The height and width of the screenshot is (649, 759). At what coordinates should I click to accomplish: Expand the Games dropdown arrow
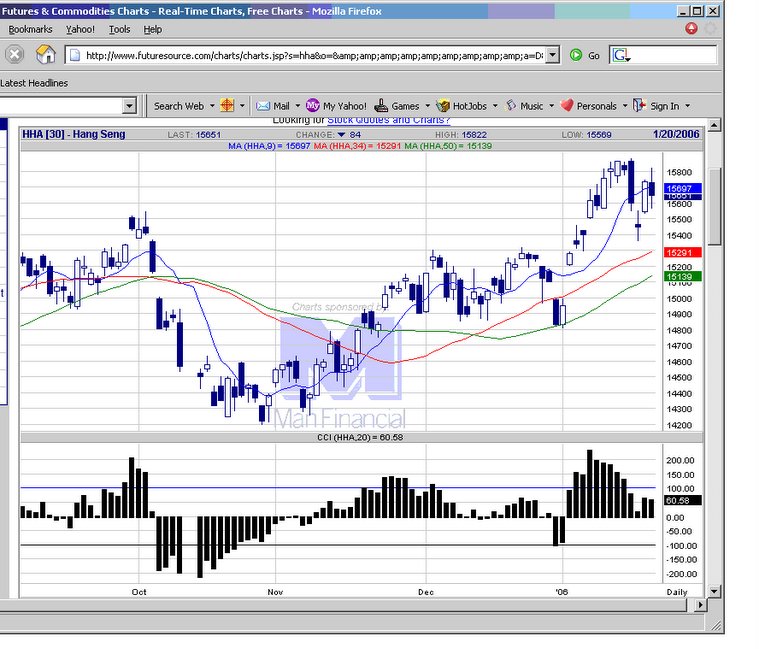point(427,106)
